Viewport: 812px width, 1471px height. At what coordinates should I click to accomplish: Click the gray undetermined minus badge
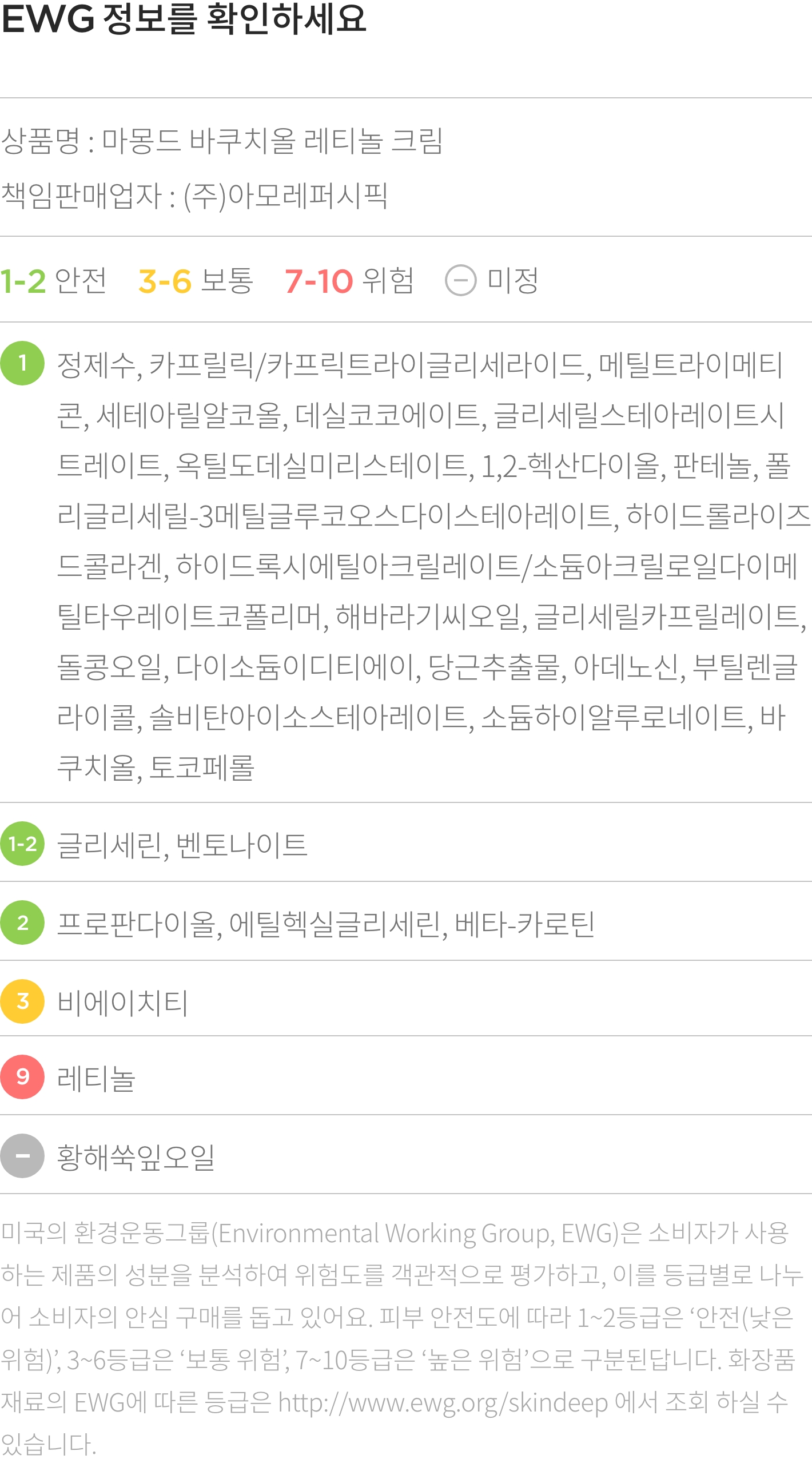pyautogui.click(x=22, y=1156)
